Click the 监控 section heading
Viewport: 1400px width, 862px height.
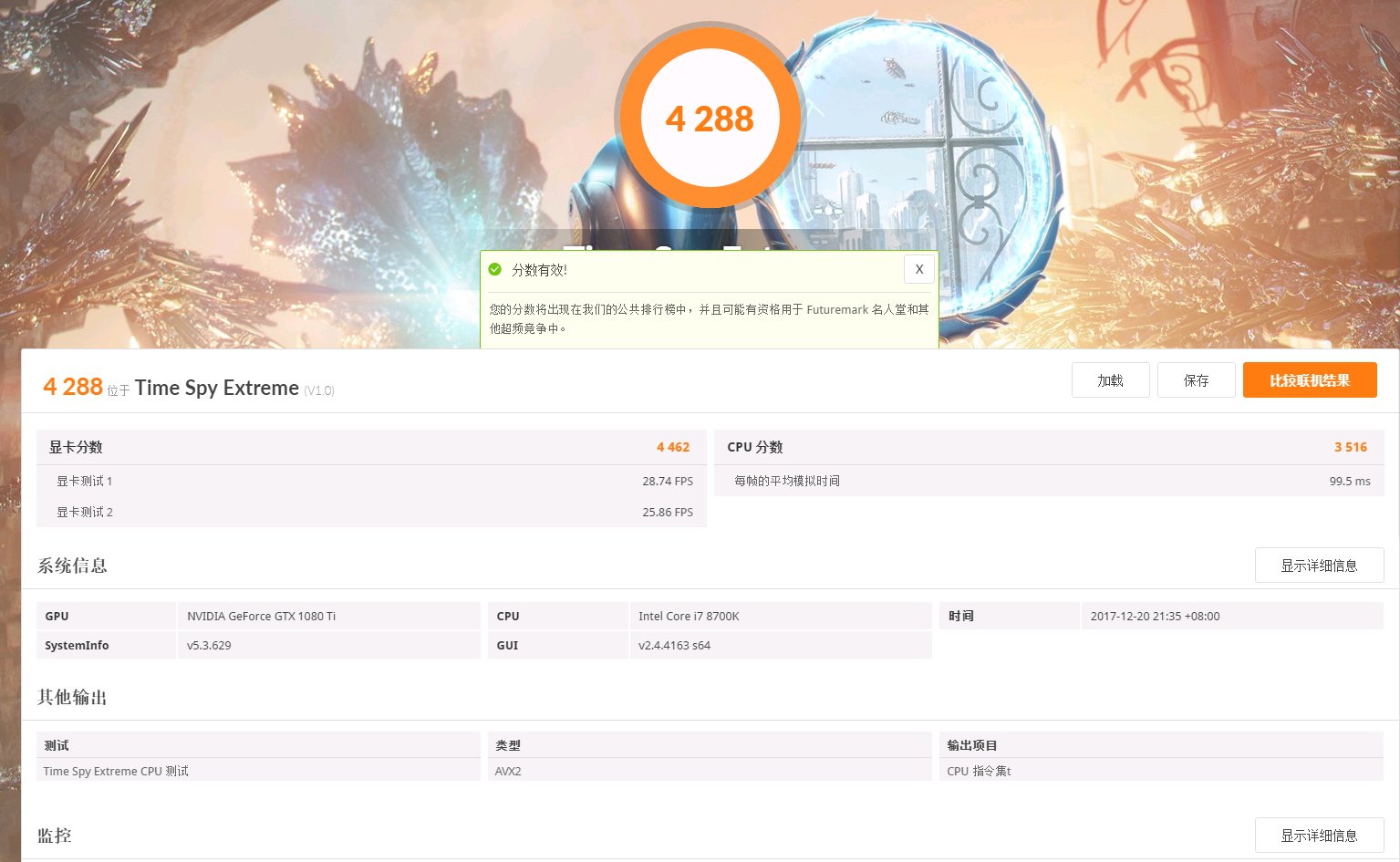click(x=54, y=836)
